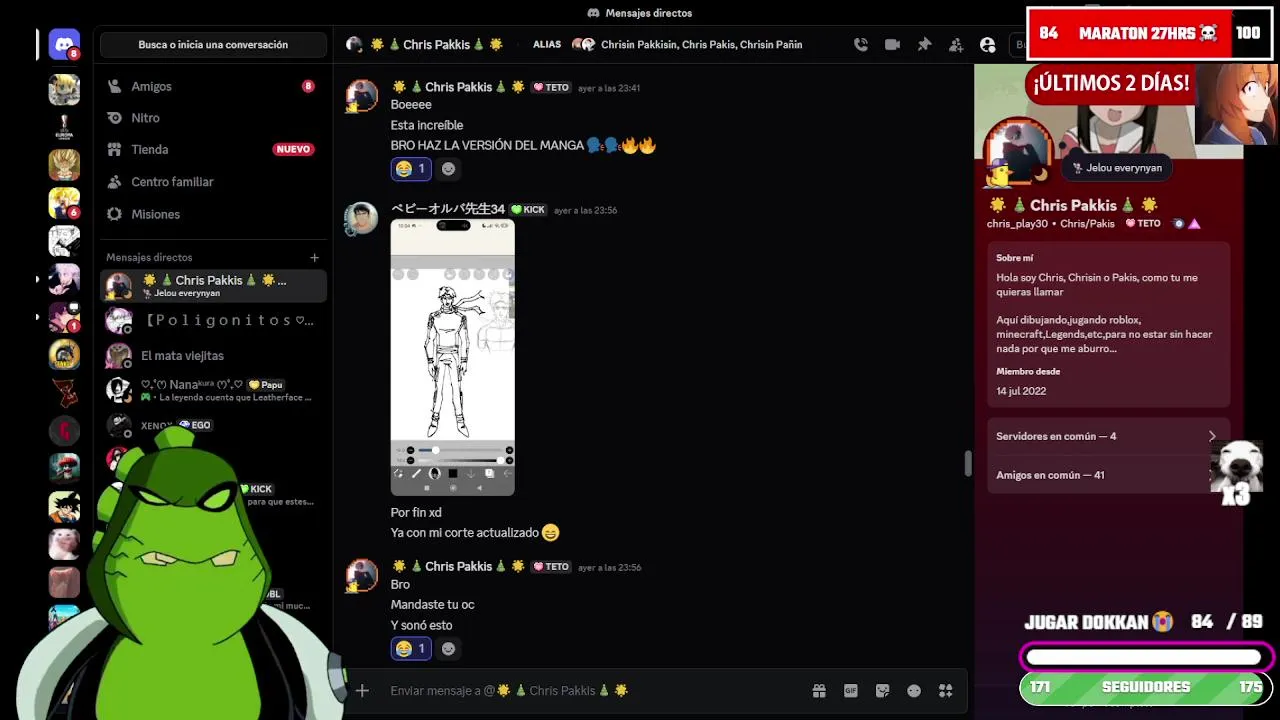The image size is (1280, 720).
Task: Open pinned messages icon
Action: point(924,44)
